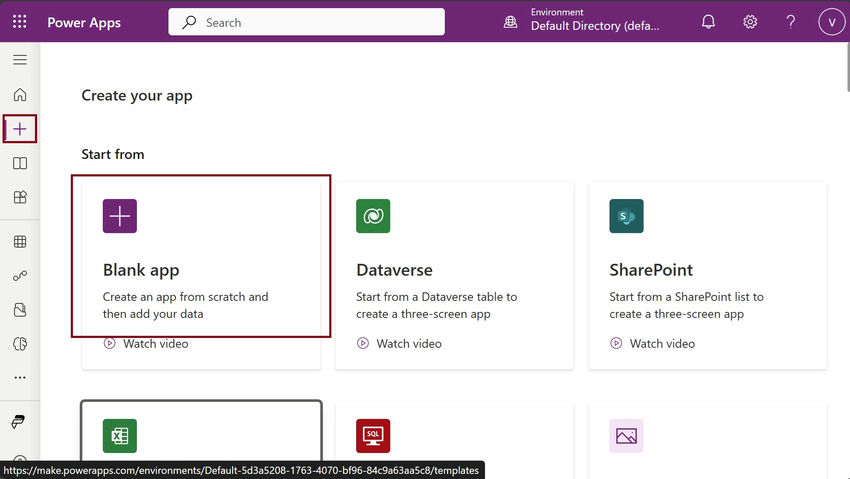850x479 pixels.
Task: Click 'Create an app from scratch' description
Action: pyautogui.click(x=185, y=306)
